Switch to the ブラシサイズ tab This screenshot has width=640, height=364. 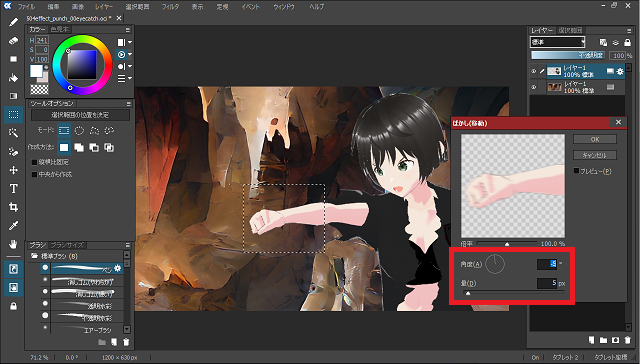[67, 245]
